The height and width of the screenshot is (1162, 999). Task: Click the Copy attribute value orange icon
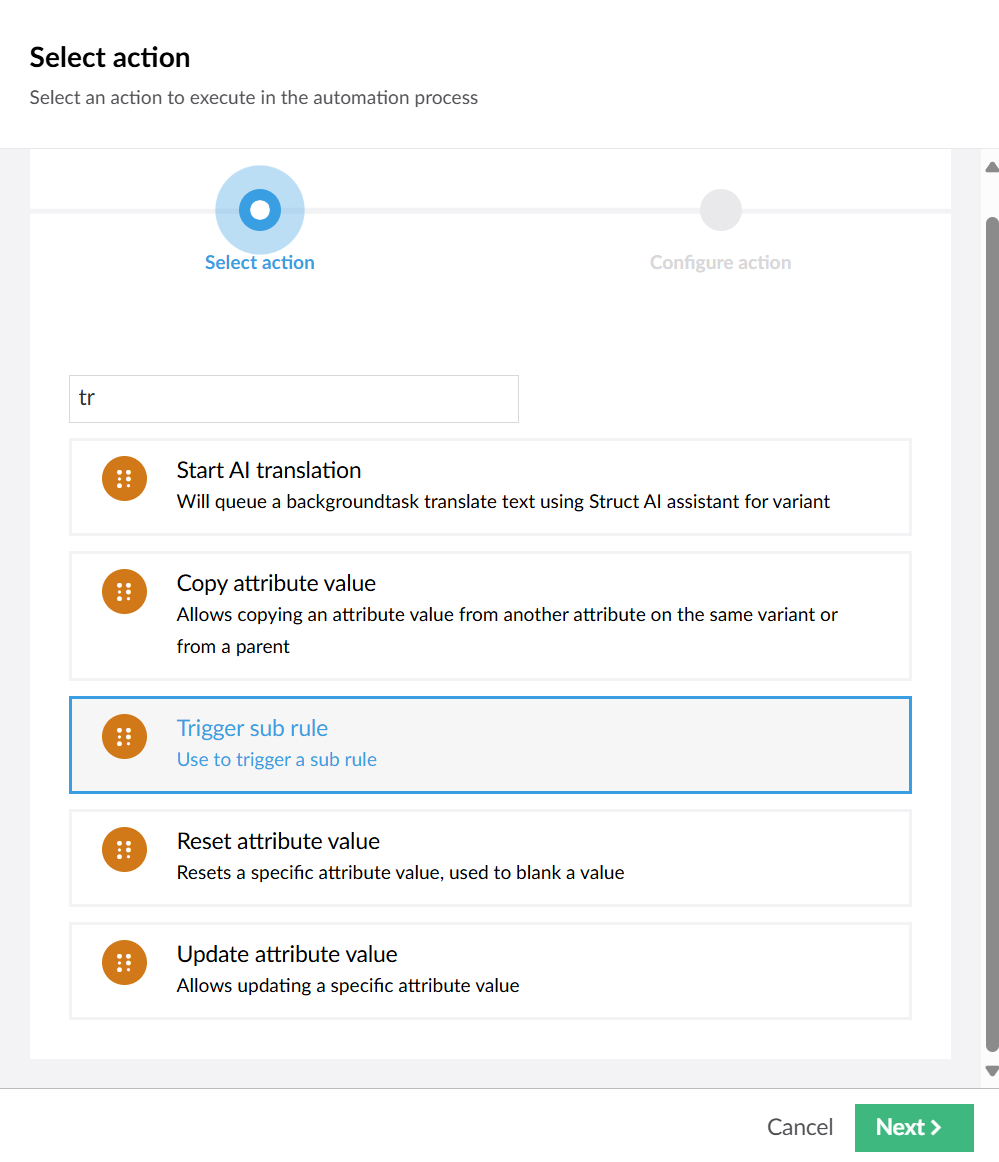(125, 591)
